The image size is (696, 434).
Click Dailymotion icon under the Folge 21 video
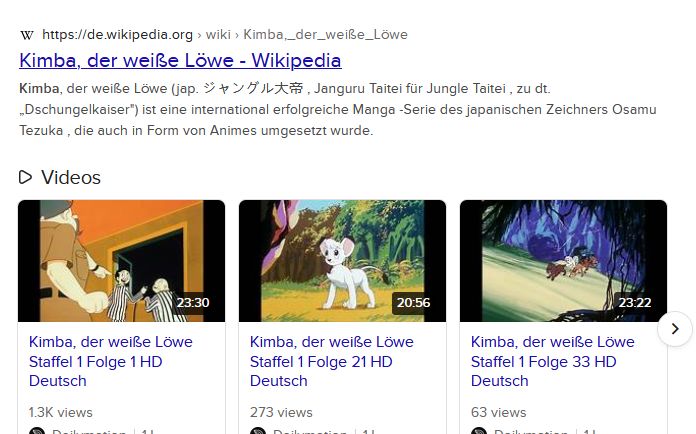(258, 431)
